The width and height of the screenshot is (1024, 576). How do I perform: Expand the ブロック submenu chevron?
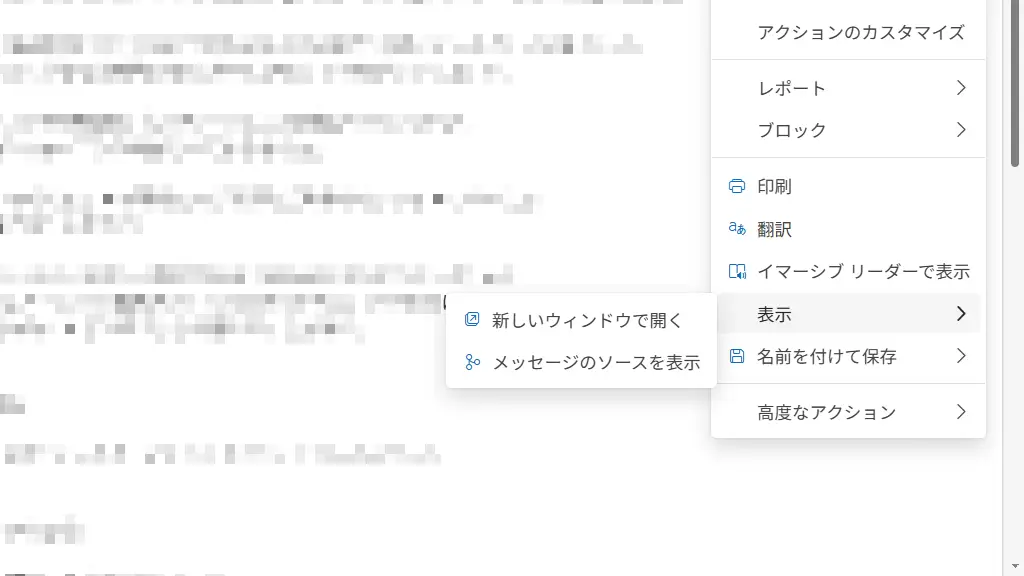click(x=961, y=129)
